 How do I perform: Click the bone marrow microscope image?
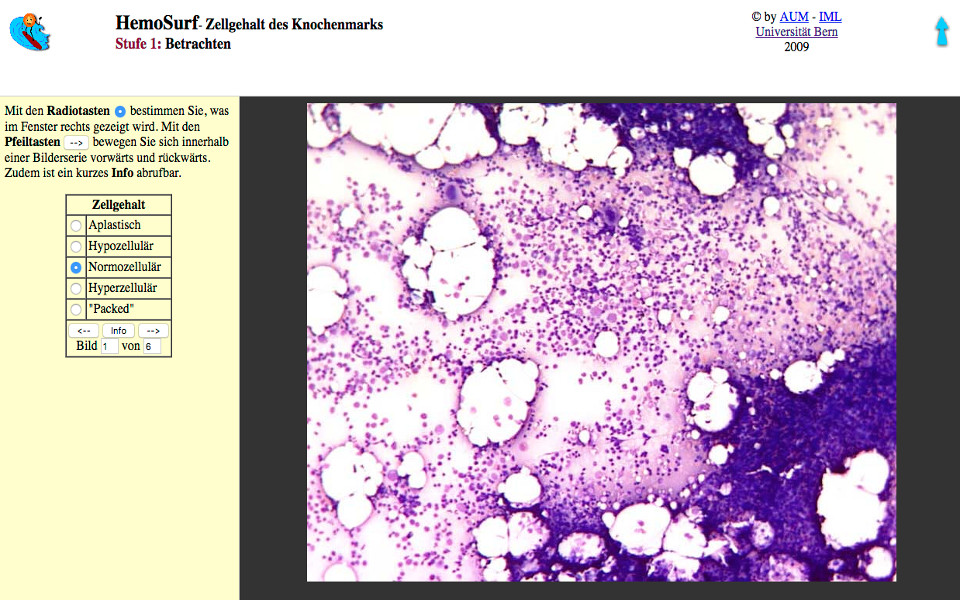(601, 341)
